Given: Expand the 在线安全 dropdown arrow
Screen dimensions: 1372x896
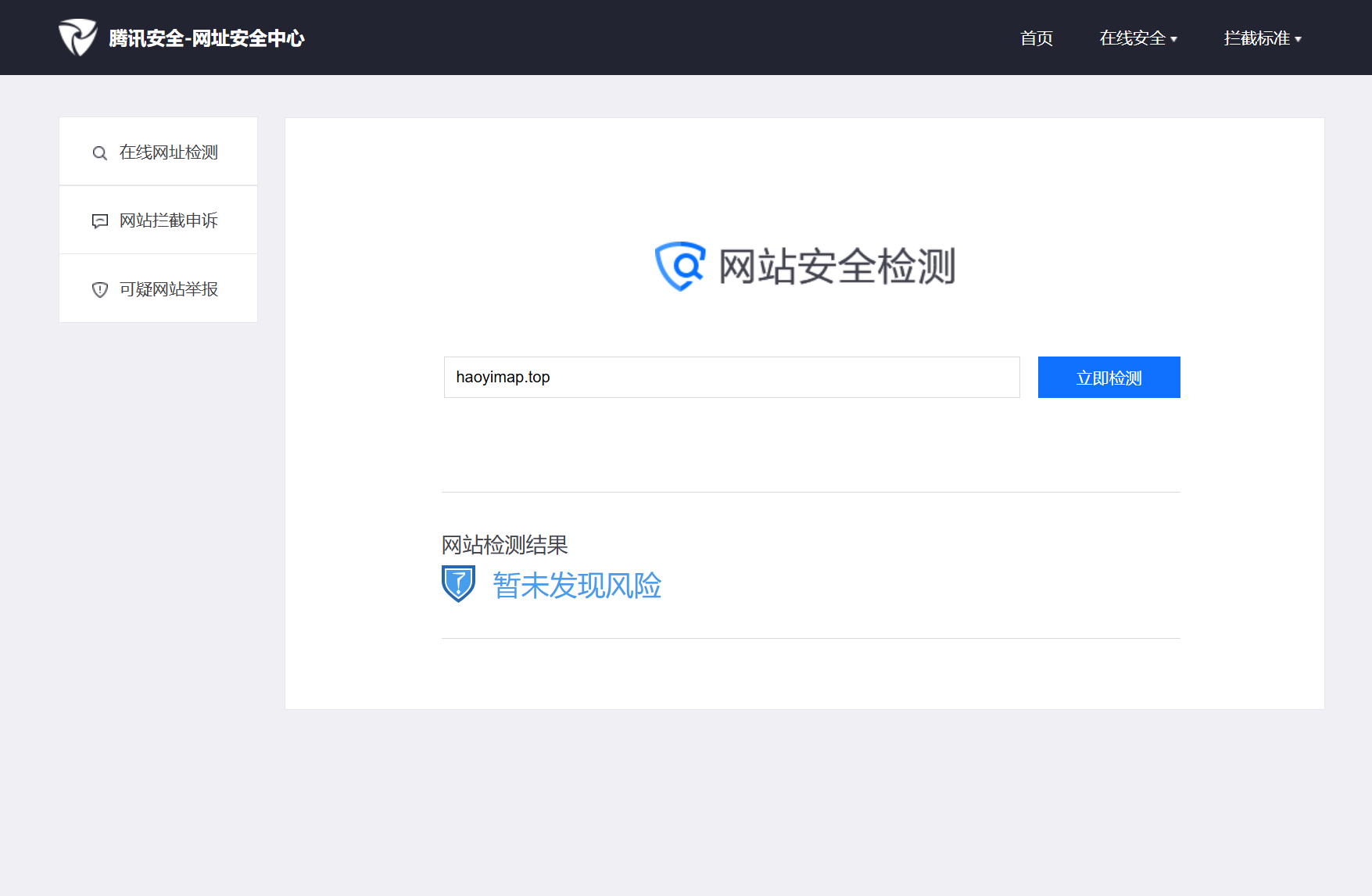Looking at the screenshot, I should pyautogui.click(x=1173, y=39).
